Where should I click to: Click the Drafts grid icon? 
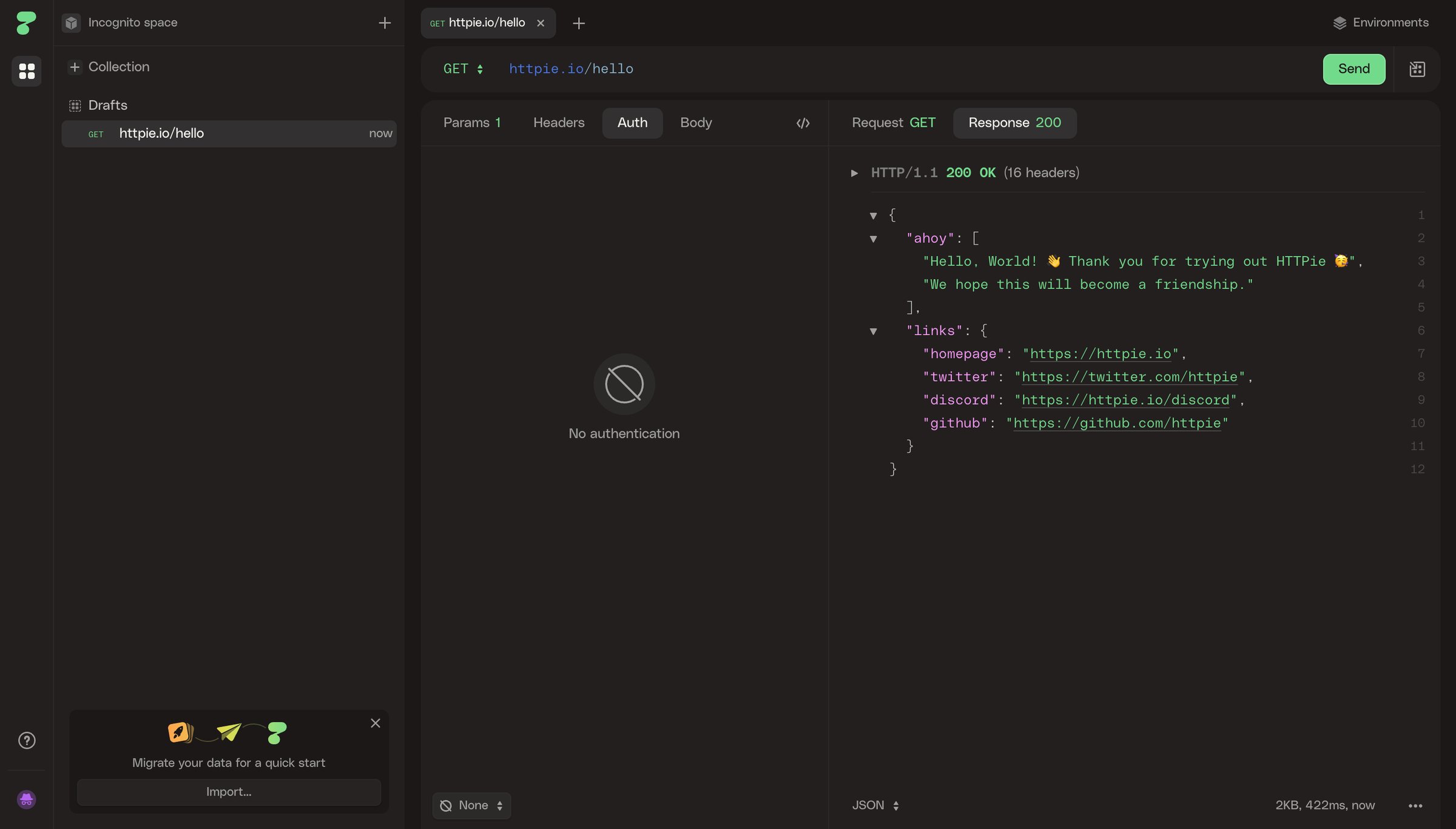point(75,105)
